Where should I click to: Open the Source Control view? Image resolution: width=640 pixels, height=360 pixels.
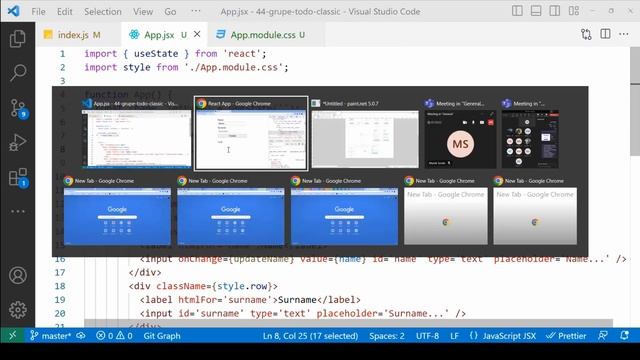pyautogui.click(x=18, y=108)
